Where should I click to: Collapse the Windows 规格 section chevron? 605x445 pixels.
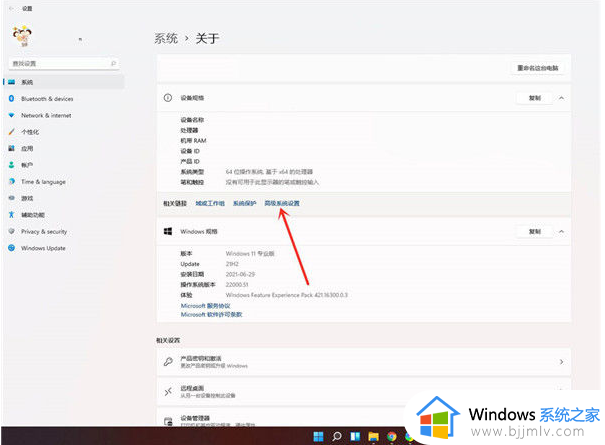(561, 232)
